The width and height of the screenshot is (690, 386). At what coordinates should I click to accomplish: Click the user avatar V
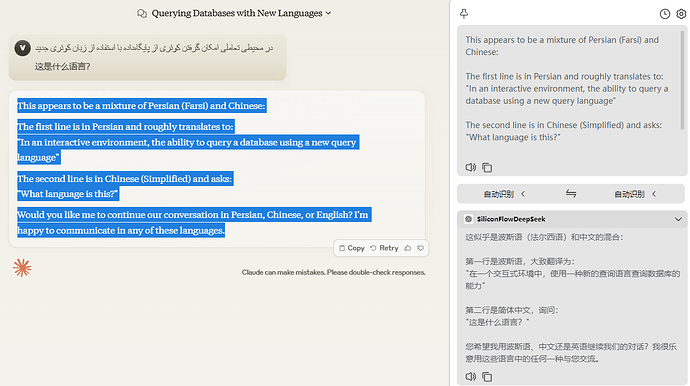(22, 48)
